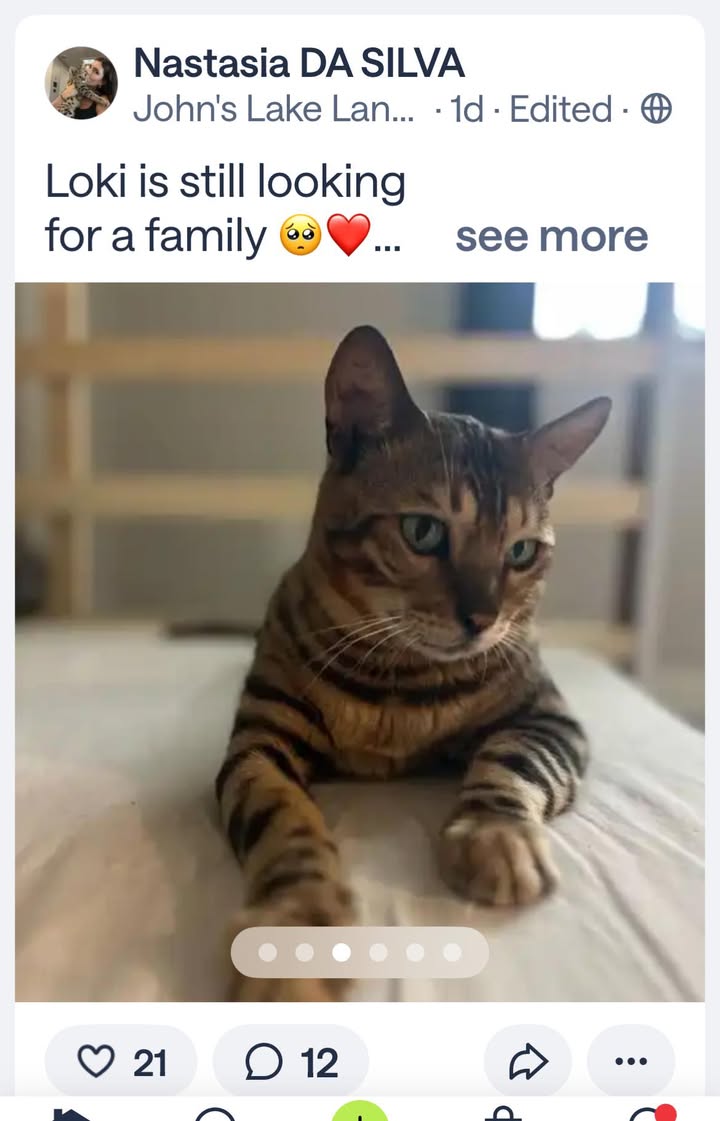Viewport: 720px width, 1121px height.
Task: Select the second photo indicator dot
Action: (x=305, y=952)
